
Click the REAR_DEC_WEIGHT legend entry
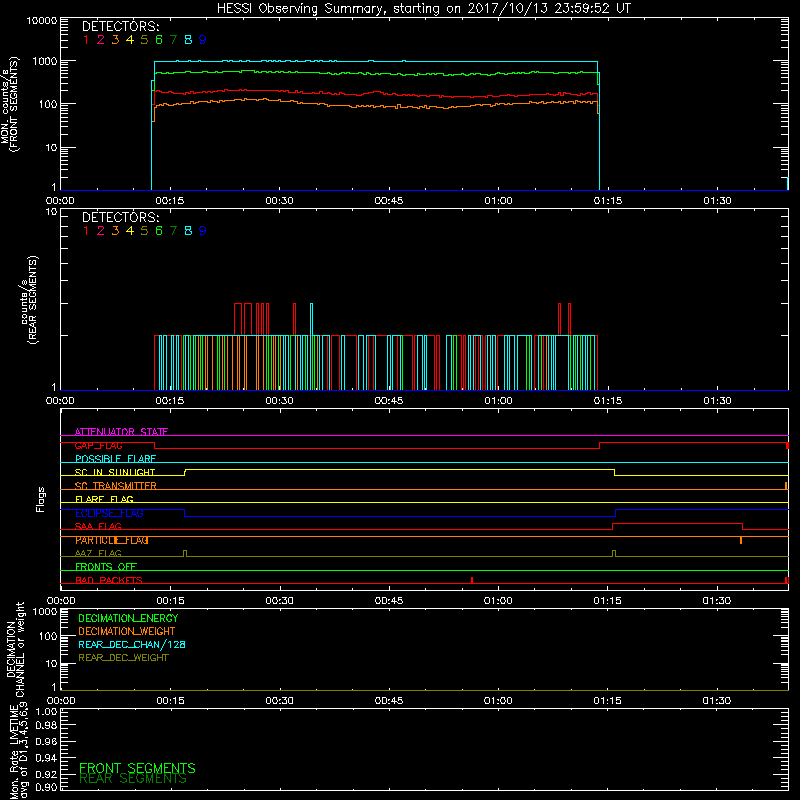pos(123,658)
